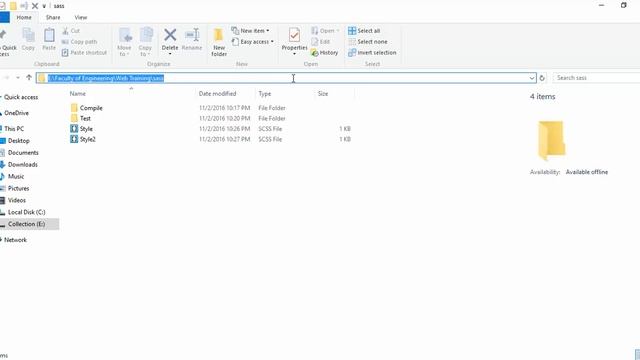Open Downloads in navigation pane

[22, 164]
